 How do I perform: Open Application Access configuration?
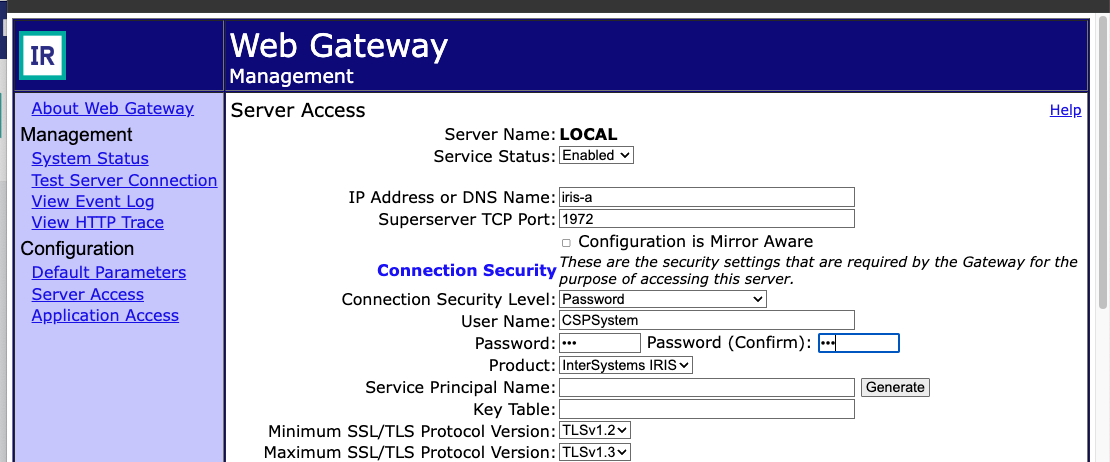point(105,315)
